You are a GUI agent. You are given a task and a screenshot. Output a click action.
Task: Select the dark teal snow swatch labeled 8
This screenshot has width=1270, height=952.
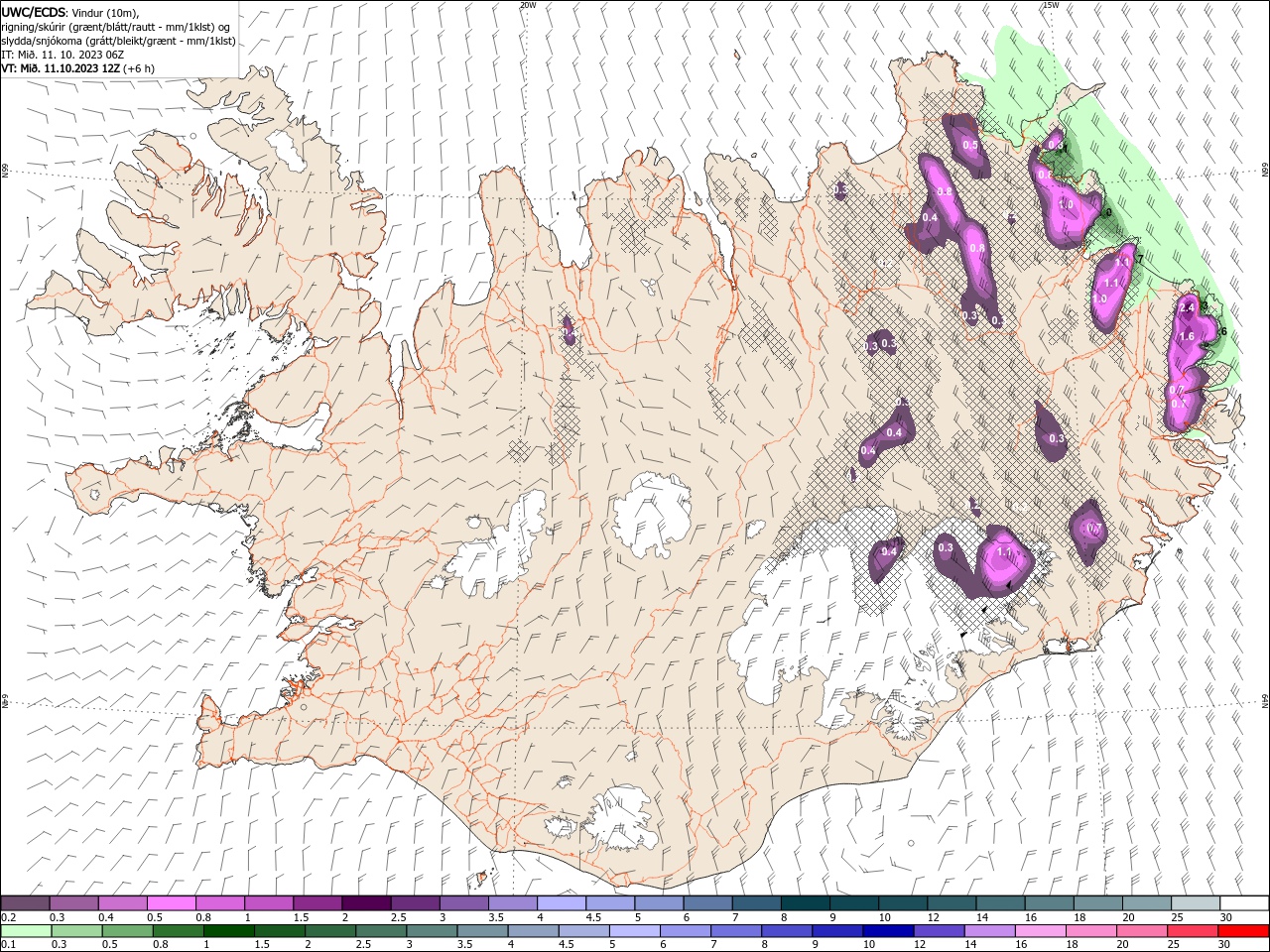click(805, 903)
